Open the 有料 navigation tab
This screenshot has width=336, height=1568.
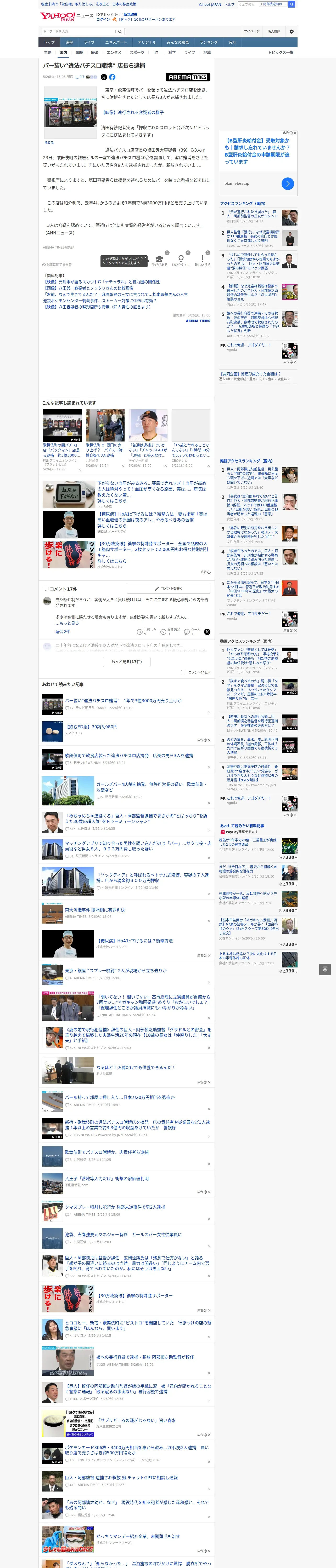[x=232, y=43]
